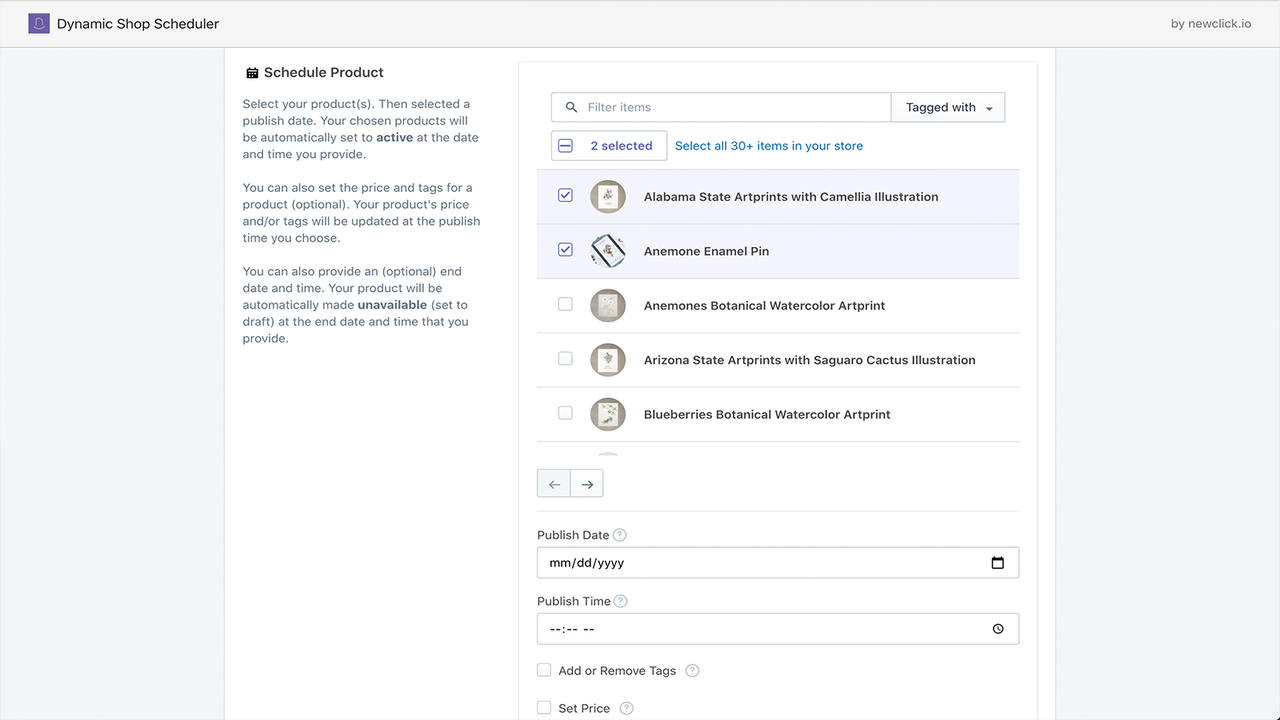Go to the next page of products

587,484
